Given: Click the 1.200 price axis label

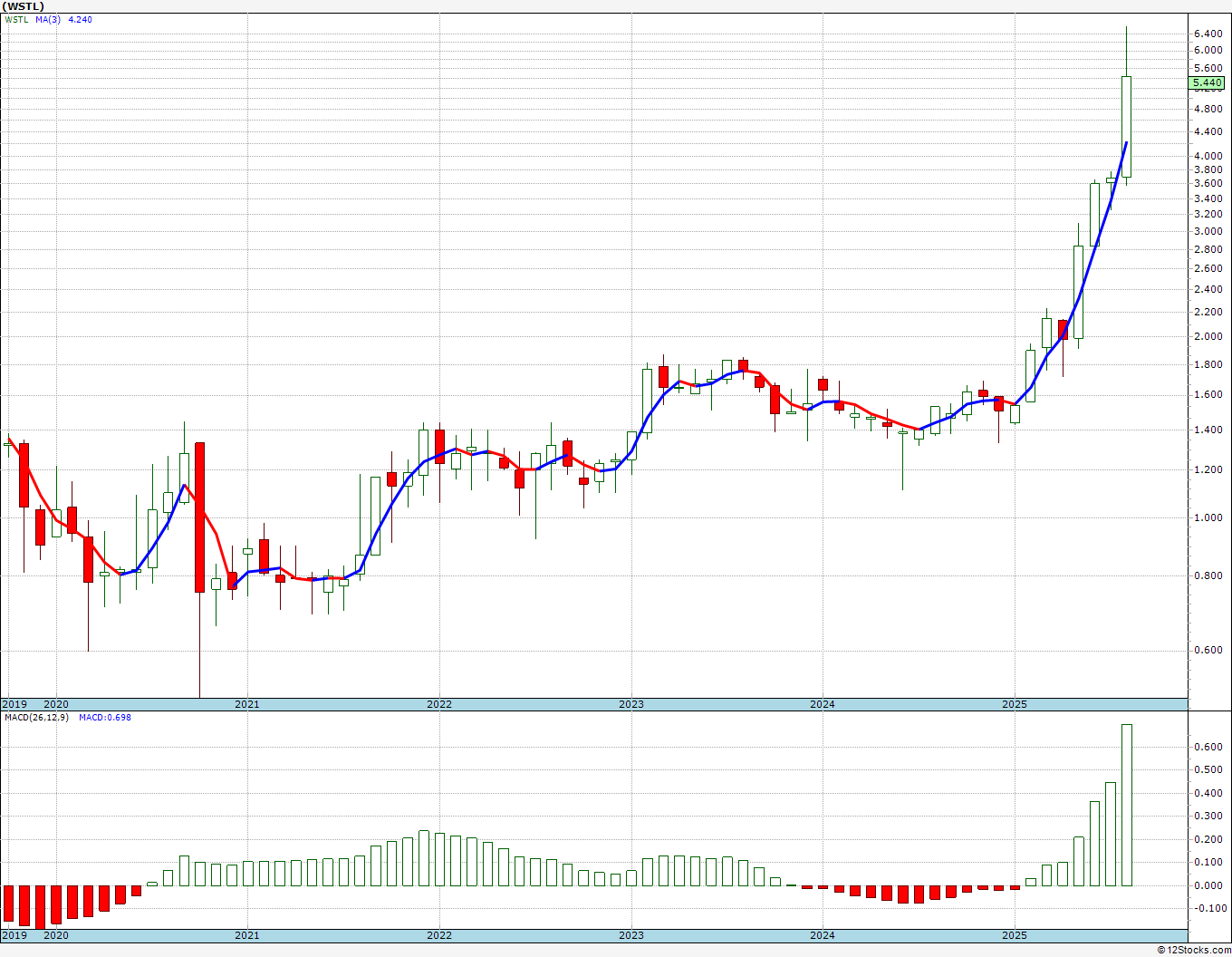Looking at the screenshot, I should coord(1208,470).
